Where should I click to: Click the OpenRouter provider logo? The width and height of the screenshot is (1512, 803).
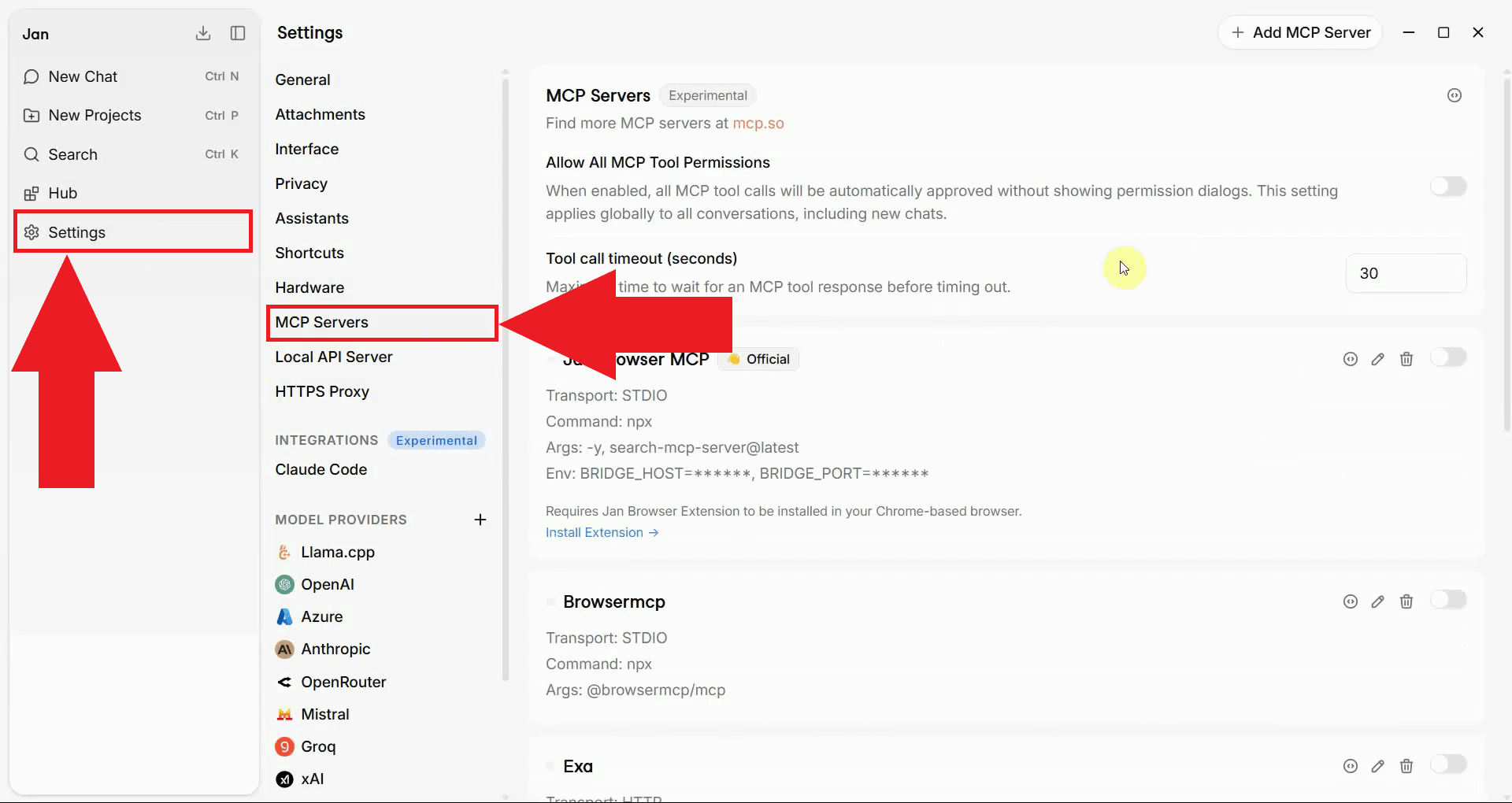click(x=284, y=683)
